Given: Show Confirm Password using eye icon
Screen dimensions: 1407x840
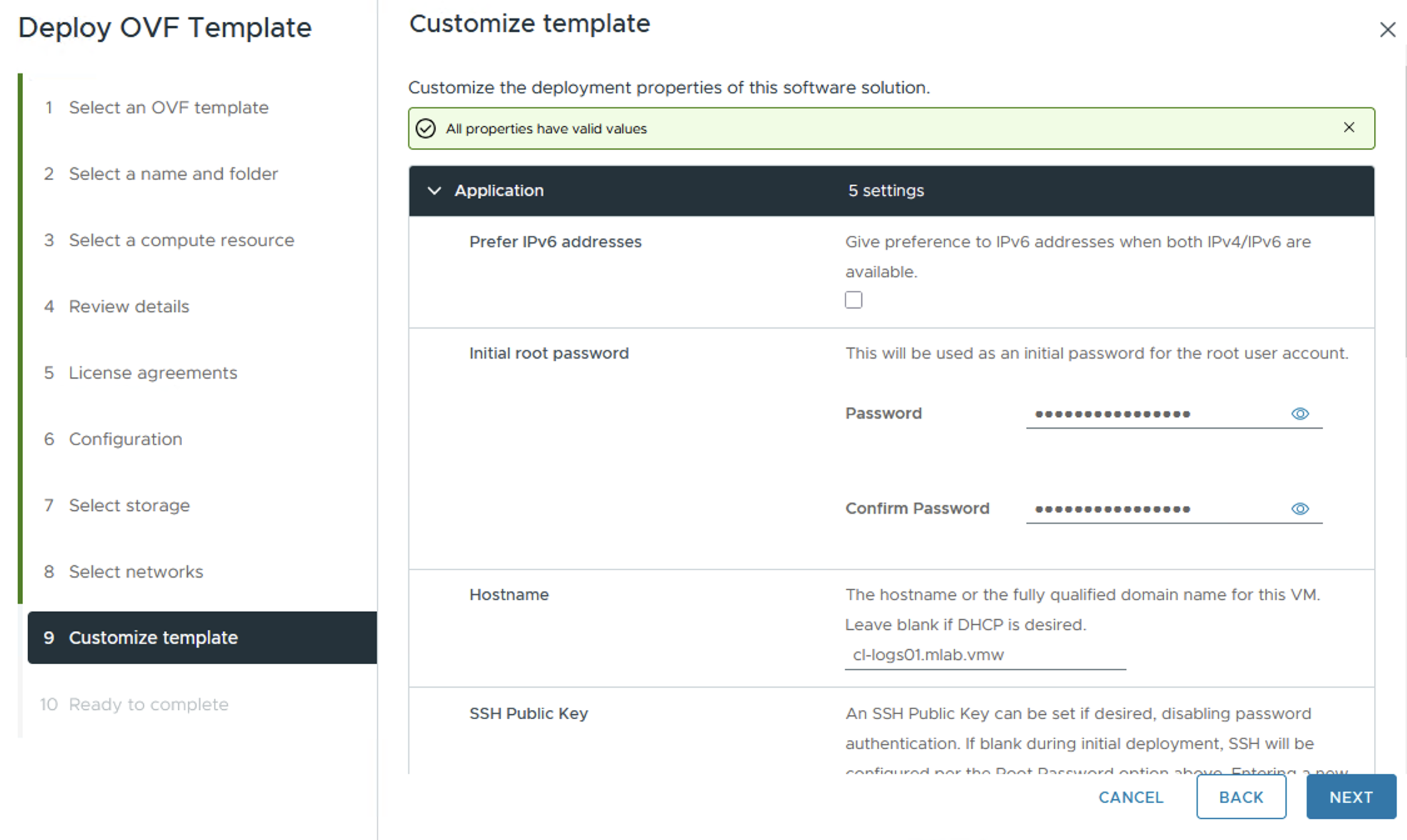Looking at the screenshot, I should coord(1299,509).
